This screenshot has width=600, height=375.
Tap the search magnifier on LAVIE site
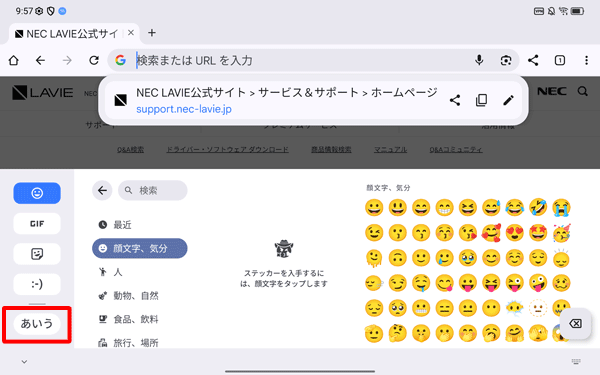point(582,91)
